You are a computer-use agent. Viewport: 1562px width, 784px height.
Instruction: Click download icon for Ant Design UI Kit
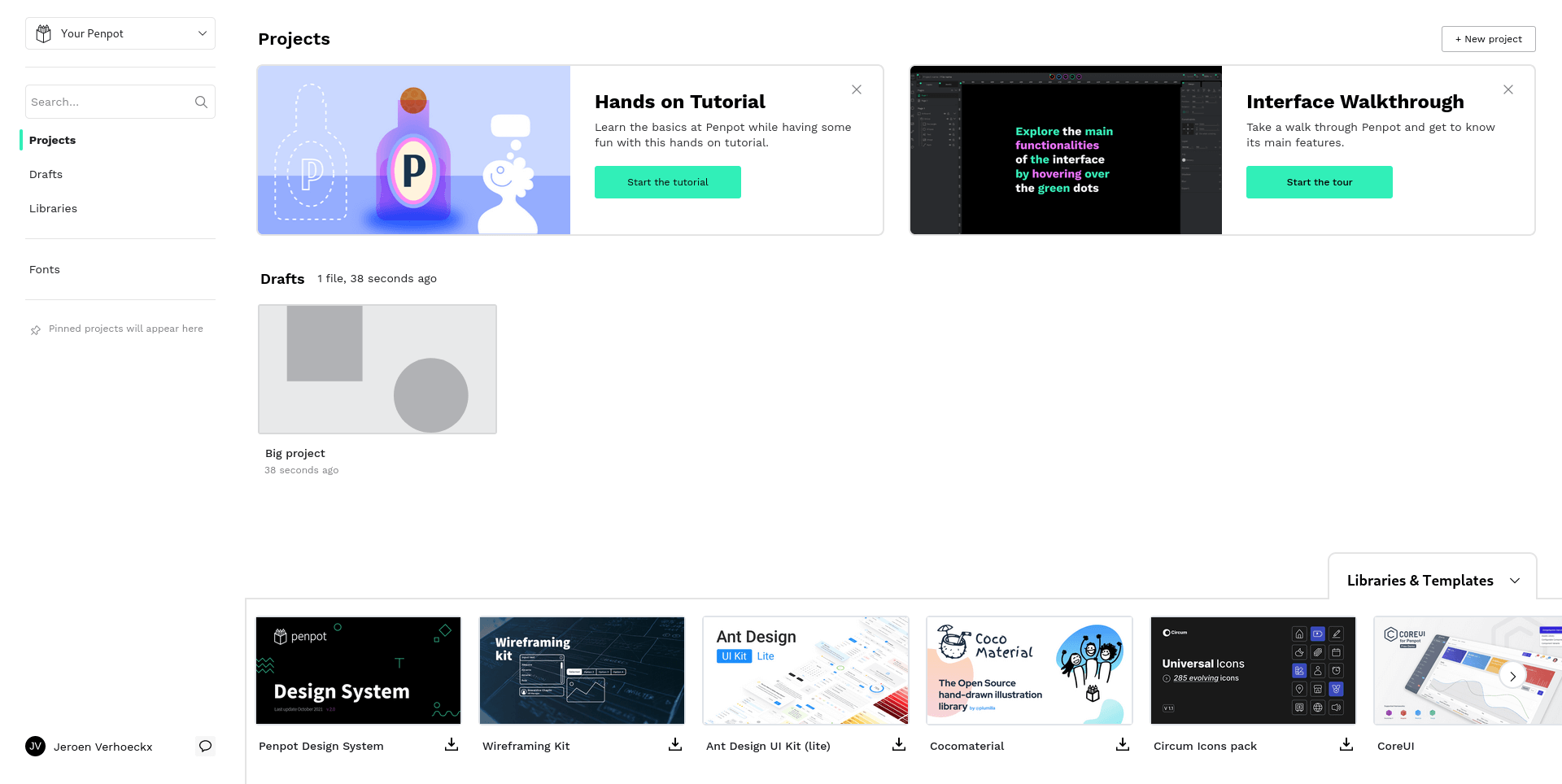899,744
